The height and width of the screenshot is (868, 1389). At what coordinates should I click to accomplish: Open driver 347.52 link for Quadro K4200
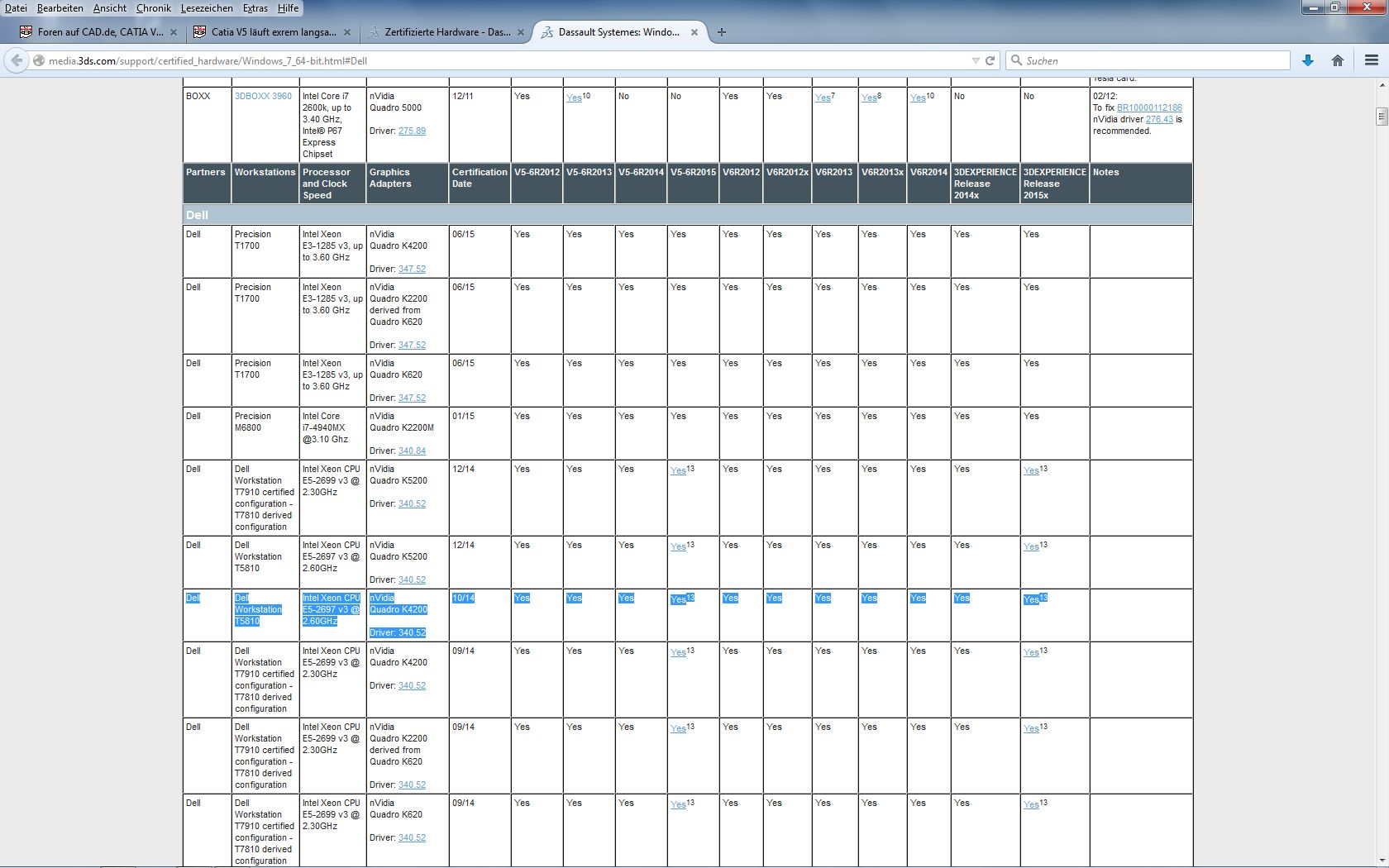[x=412, y=269]
